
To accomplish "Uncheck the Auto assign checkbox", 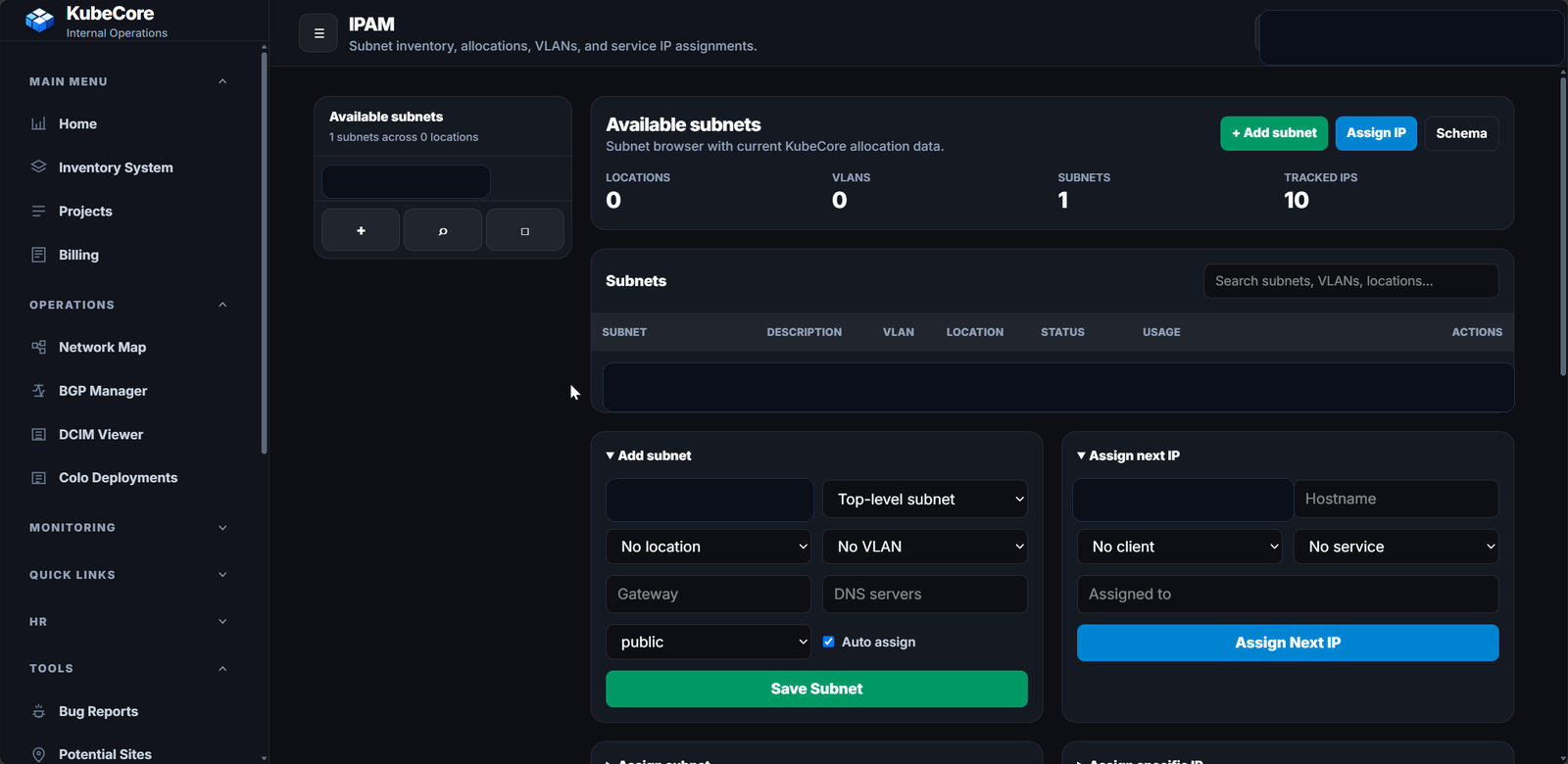I will pos(828,642).
